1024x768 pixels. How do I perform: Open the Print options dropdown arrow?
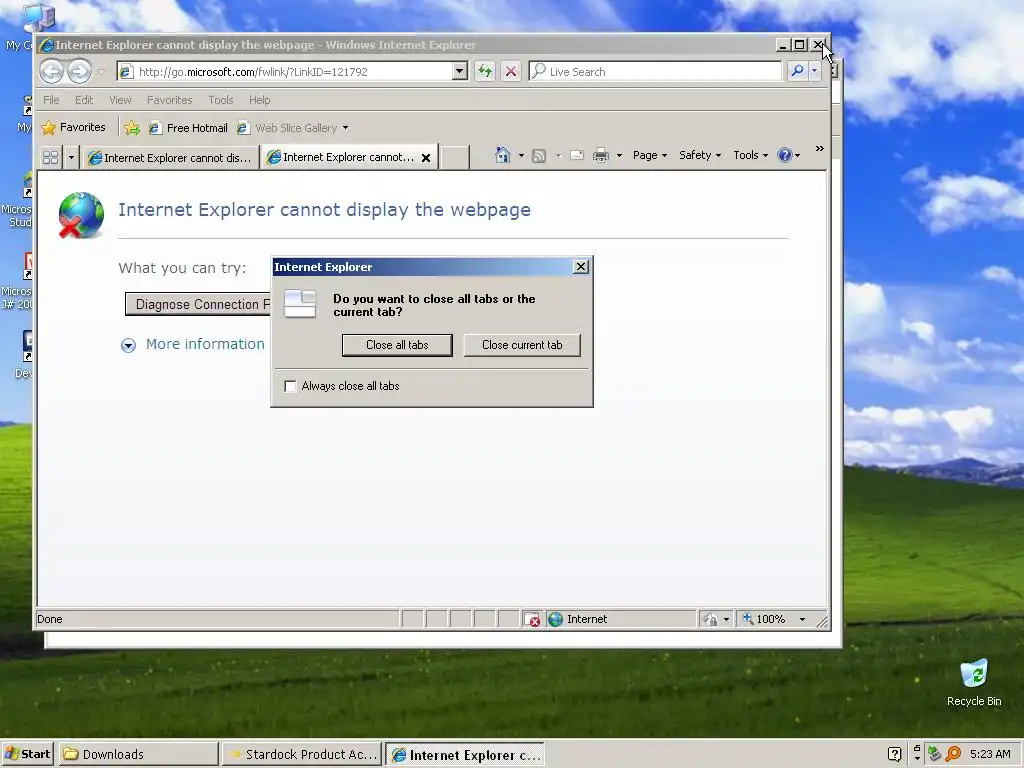(619, 155)
